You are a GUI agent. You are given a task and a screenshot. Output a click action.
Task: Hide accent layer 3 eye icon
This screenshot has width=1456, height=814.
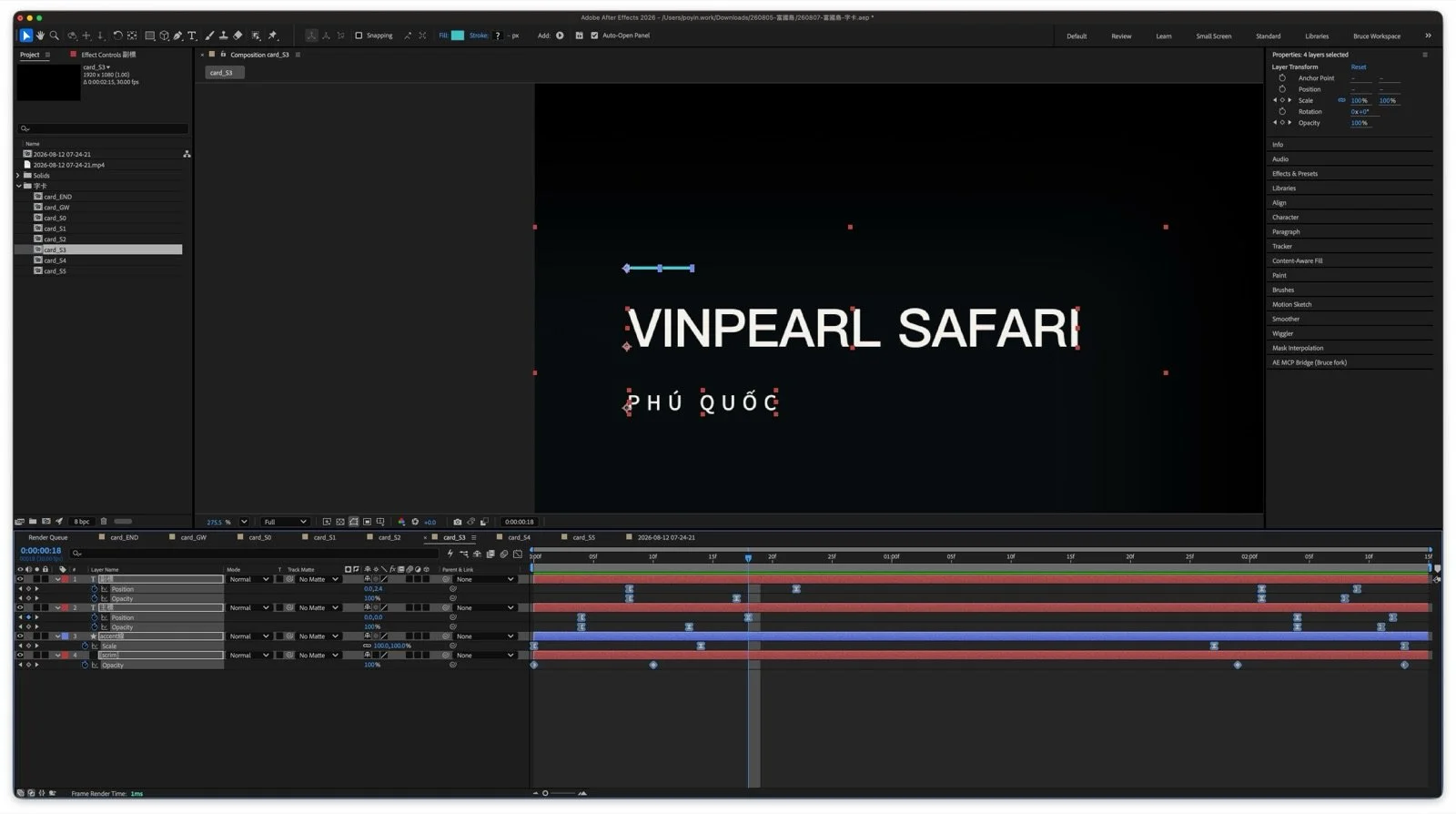point(20,636)
